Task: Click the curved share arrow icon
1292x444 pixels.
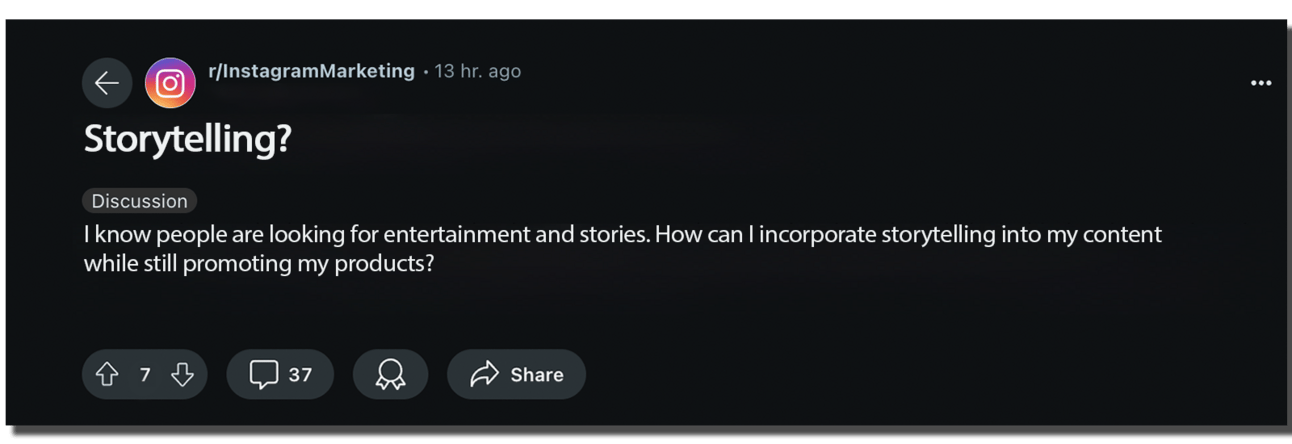Action: 485,375
